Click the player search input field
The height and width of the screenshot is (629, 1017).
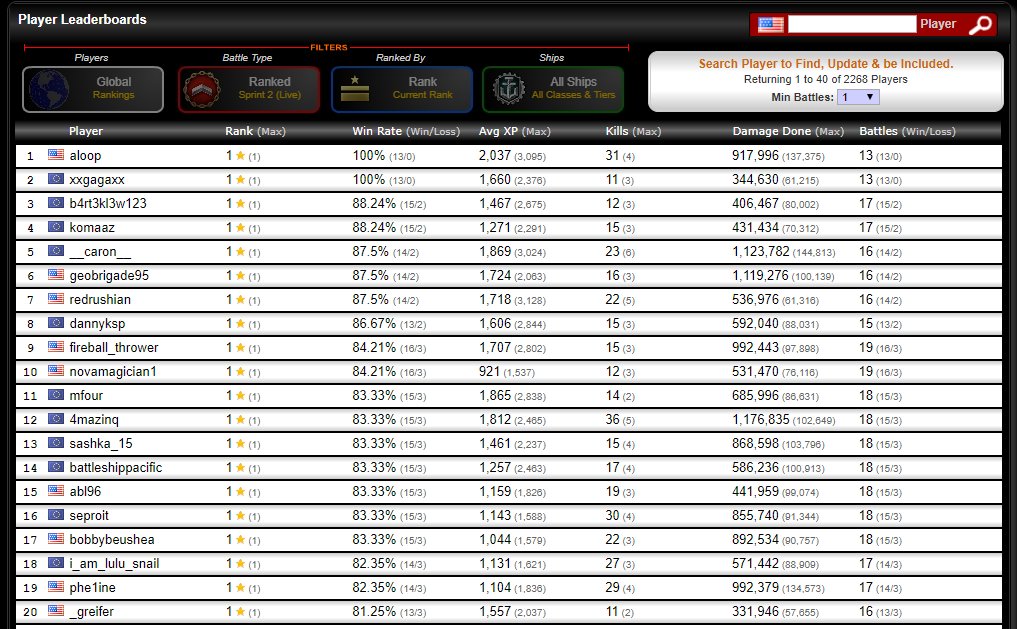tap(852, 25)
